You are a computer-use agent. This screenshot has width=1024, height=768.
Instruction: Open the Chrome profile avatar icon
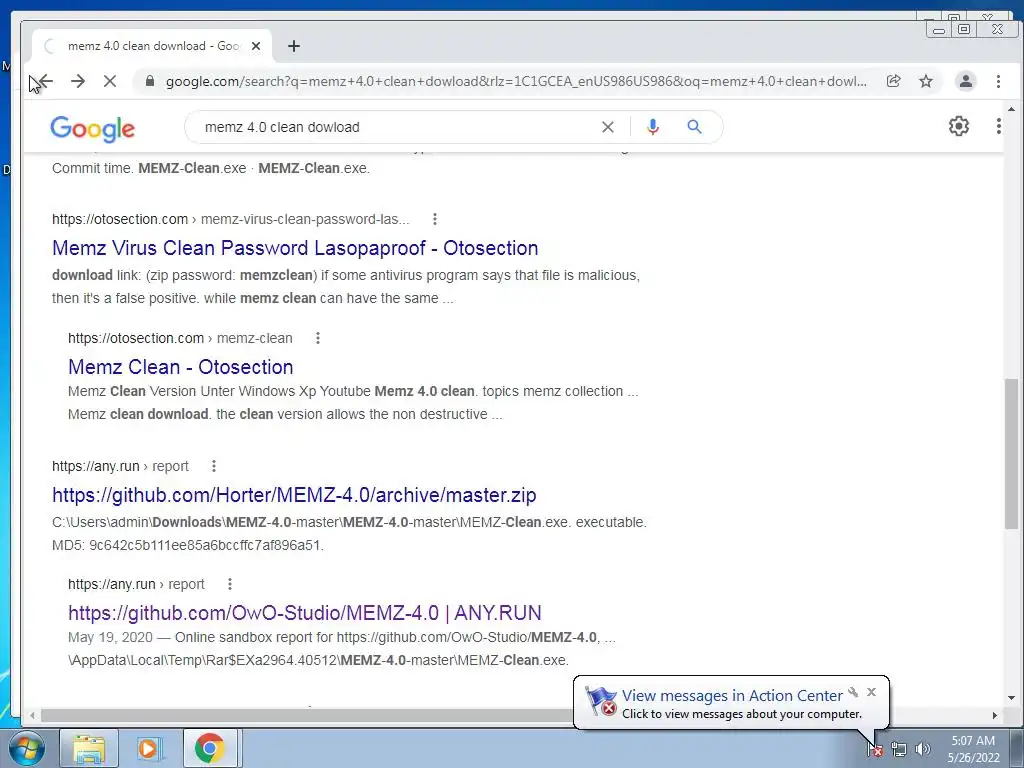coord(965,81)
